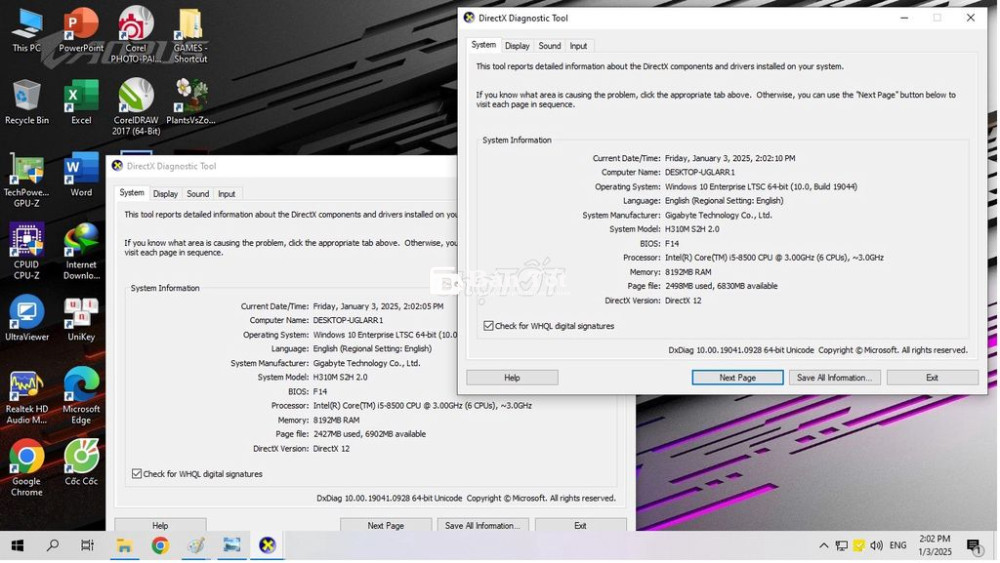1000x563 pixels.
Task: Toggle WHQL signatures checkbox in front DxDiag
Action: (x=489, y=326)
